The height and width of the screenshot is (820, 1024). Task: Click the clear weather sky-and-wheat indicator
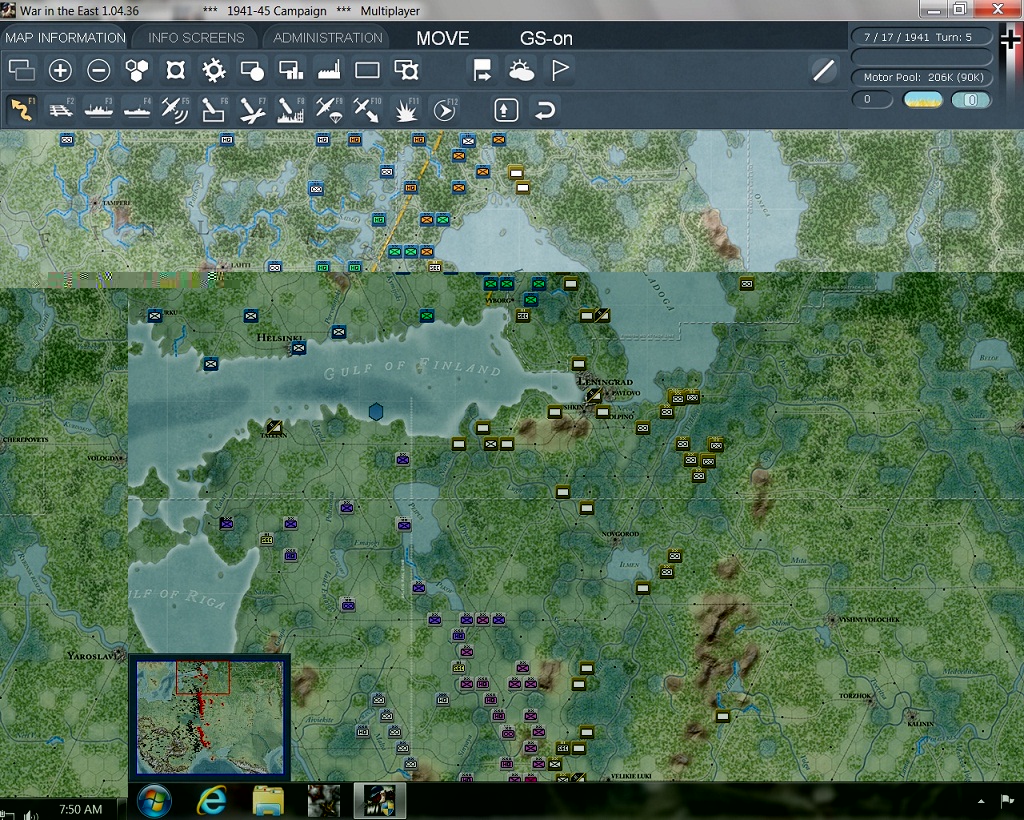[x=922, y=100]
